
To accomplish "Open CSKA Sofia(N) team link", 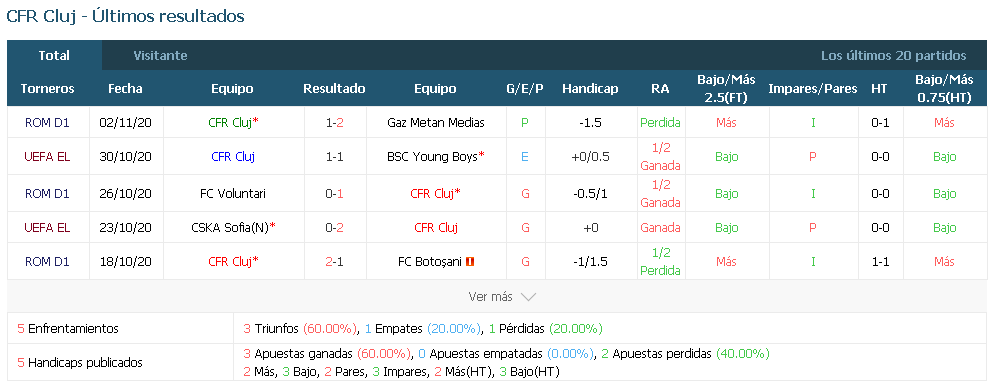I will pos(232,227).
